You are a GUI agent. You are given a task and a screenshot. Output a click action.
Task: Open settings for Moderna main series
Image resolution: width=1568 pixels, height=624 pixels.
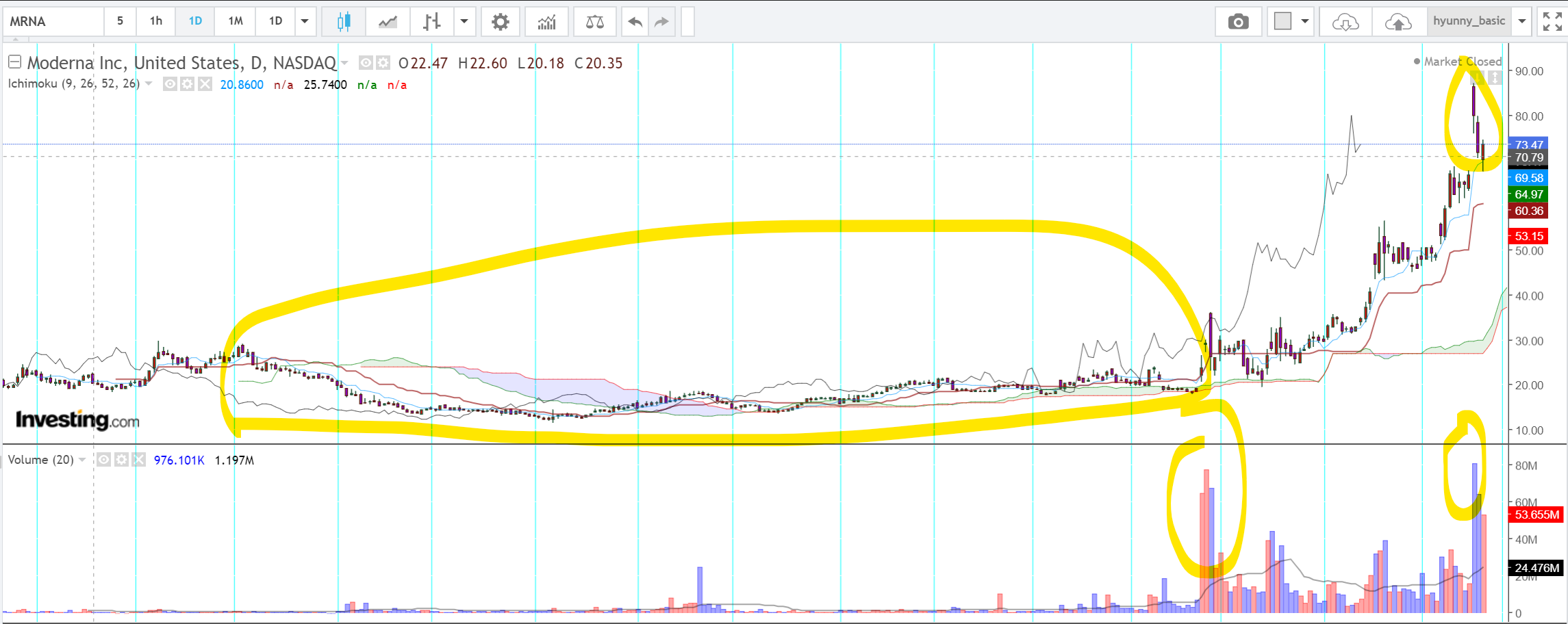[383, 63]
